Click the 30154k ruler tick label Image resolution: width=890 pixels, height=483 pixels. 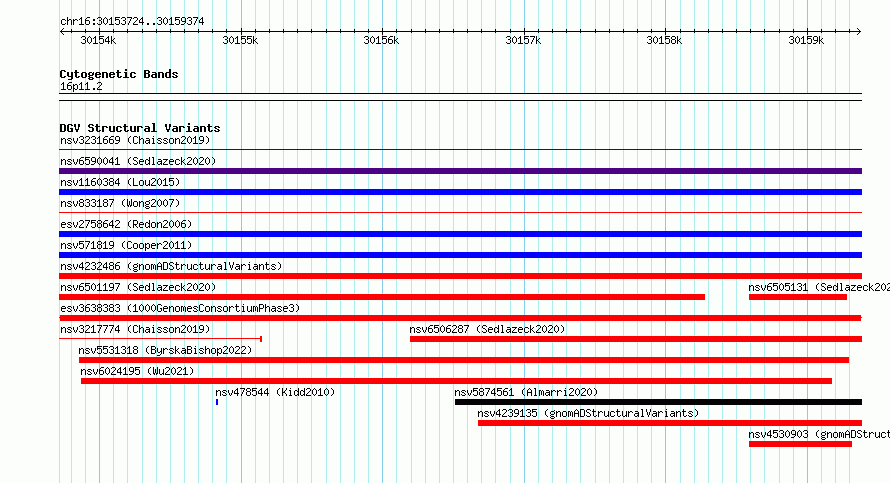click(x=98, y=40)
